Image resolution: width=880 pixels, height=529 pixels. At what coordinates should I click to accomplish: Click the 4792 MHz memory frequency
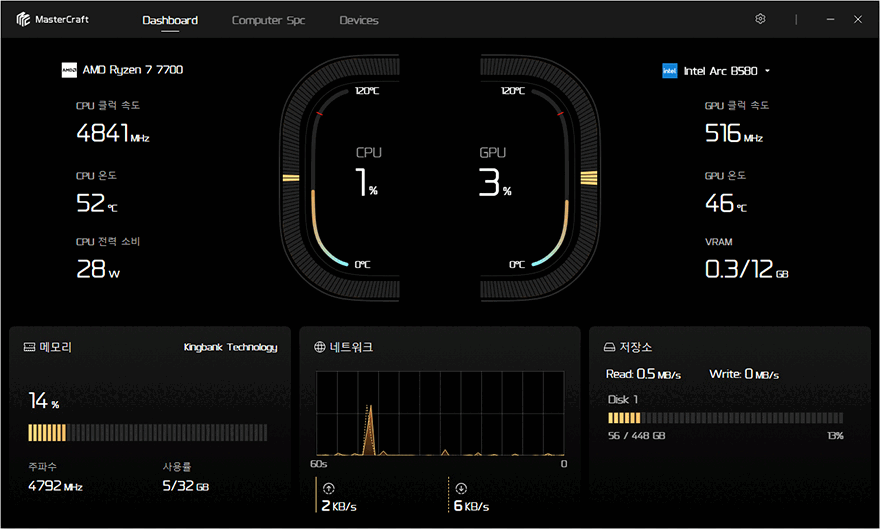pos(56,486)
